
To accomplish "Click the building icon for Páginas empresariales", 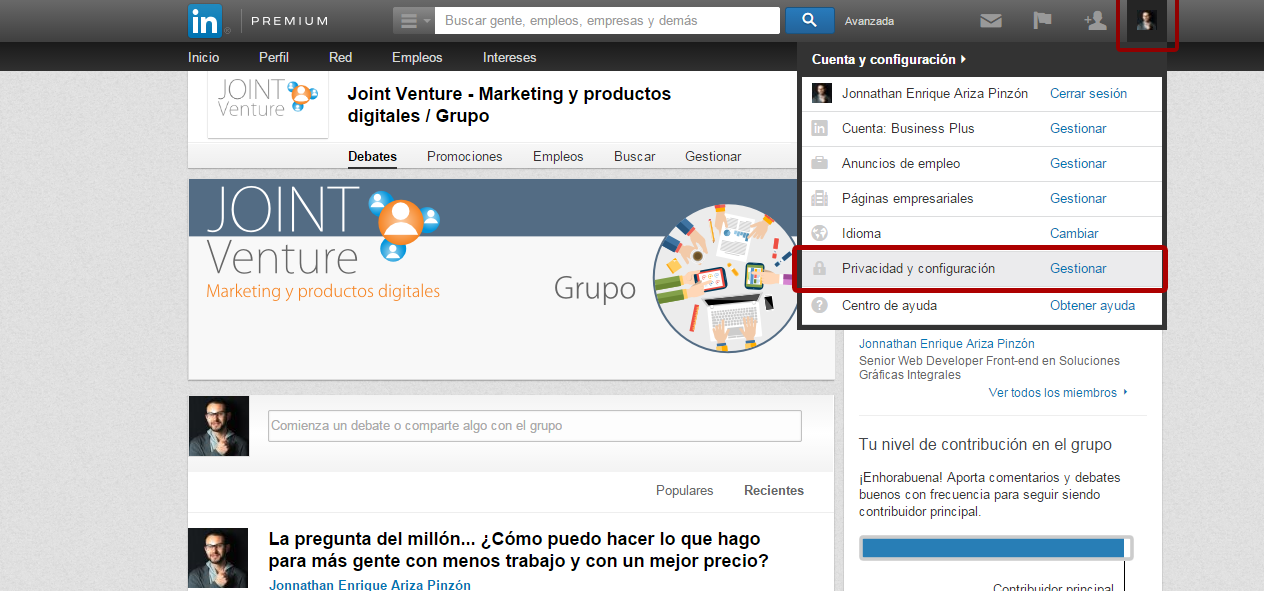I will tap(820, 198).
